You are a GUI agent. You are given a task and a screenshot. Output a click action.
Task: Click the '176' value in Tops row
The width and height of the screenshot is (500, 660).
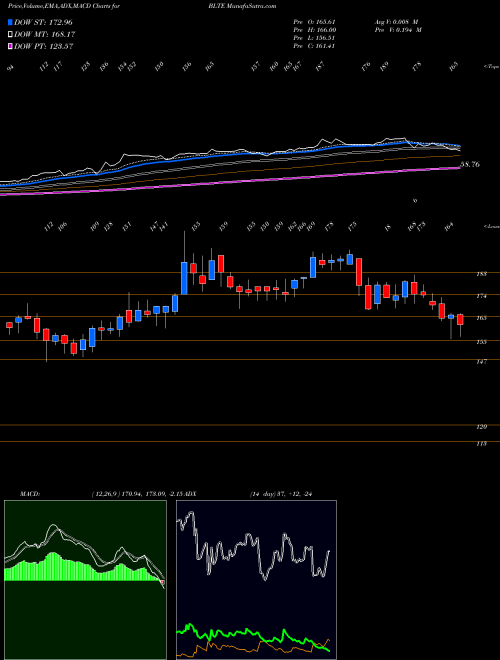[x=365, y=66]
